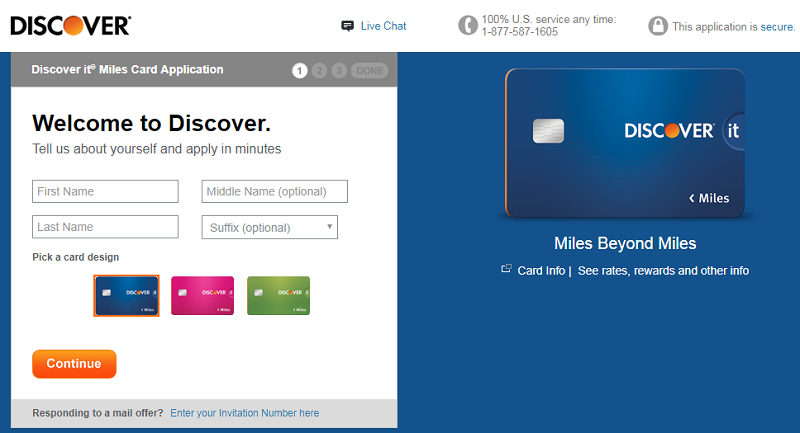Open 'Enter your Invitation Number here' link

click(245, 413)
